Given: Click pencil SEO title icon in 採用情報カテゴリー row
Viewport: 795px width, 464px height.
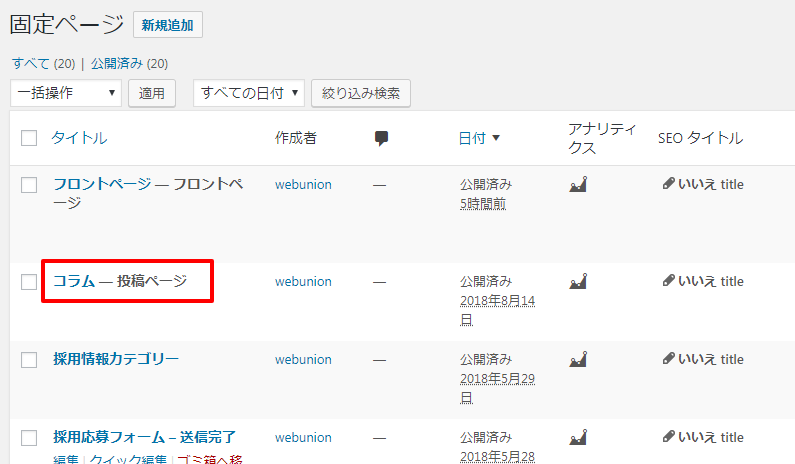Looking at the screenshot, I should point(669,359).
